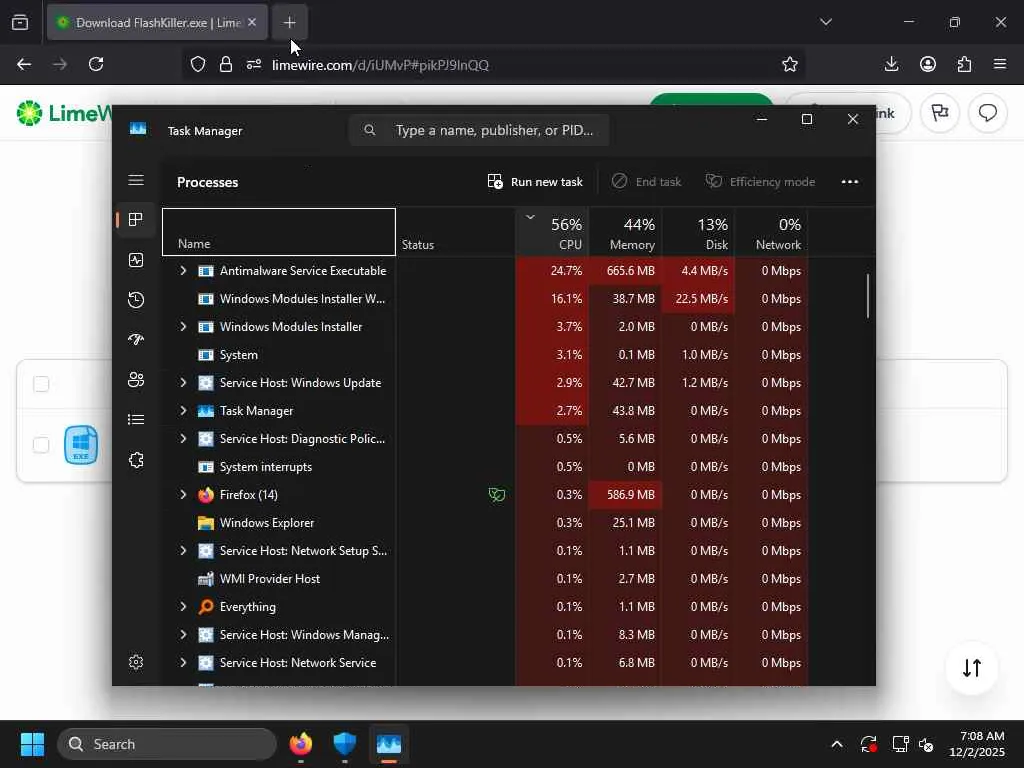Sort by CPU column header

pyautogui.click(x=552, y=232)
